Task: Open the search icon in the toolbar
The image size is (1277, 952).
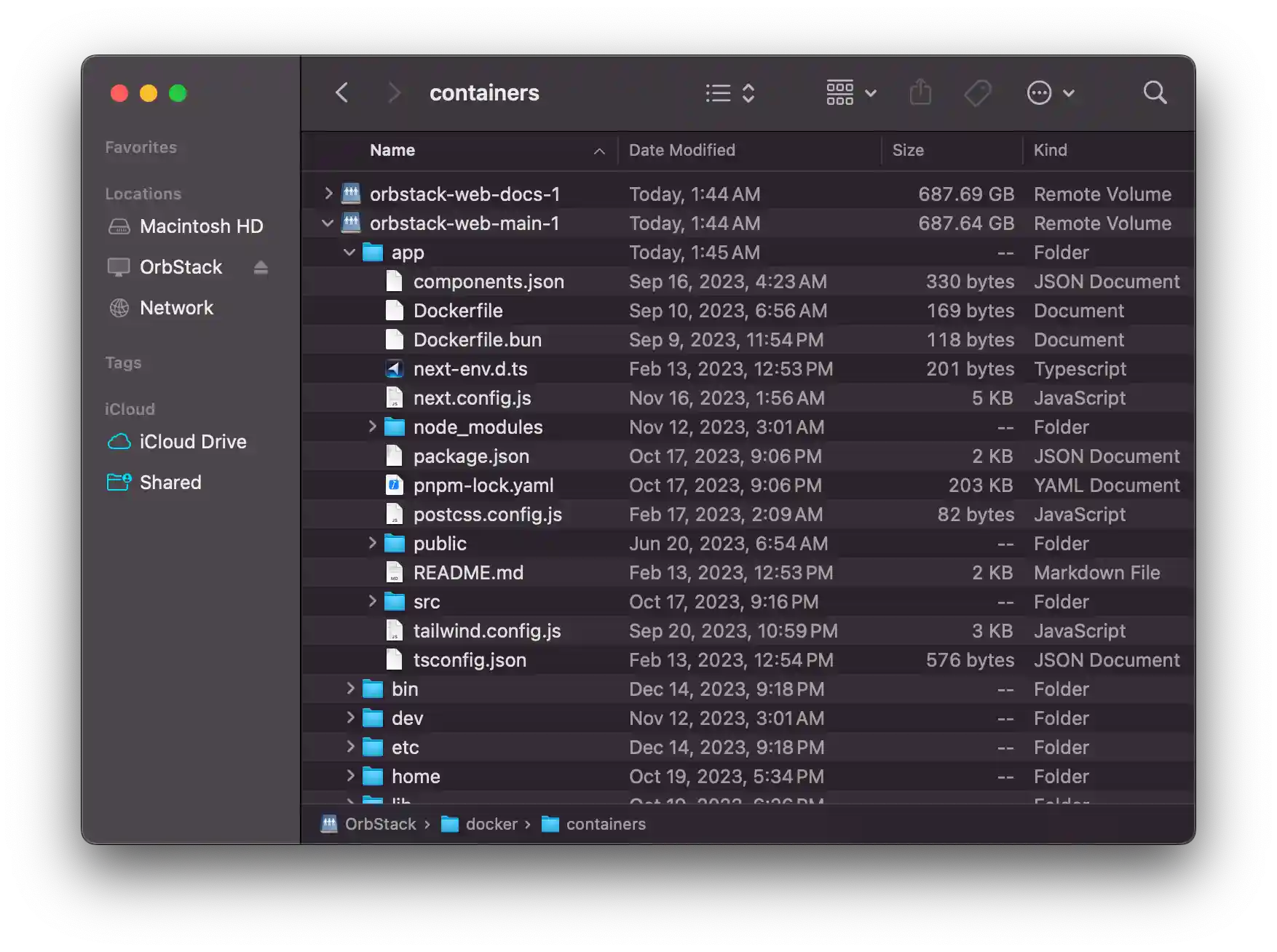Action: 1155,92
